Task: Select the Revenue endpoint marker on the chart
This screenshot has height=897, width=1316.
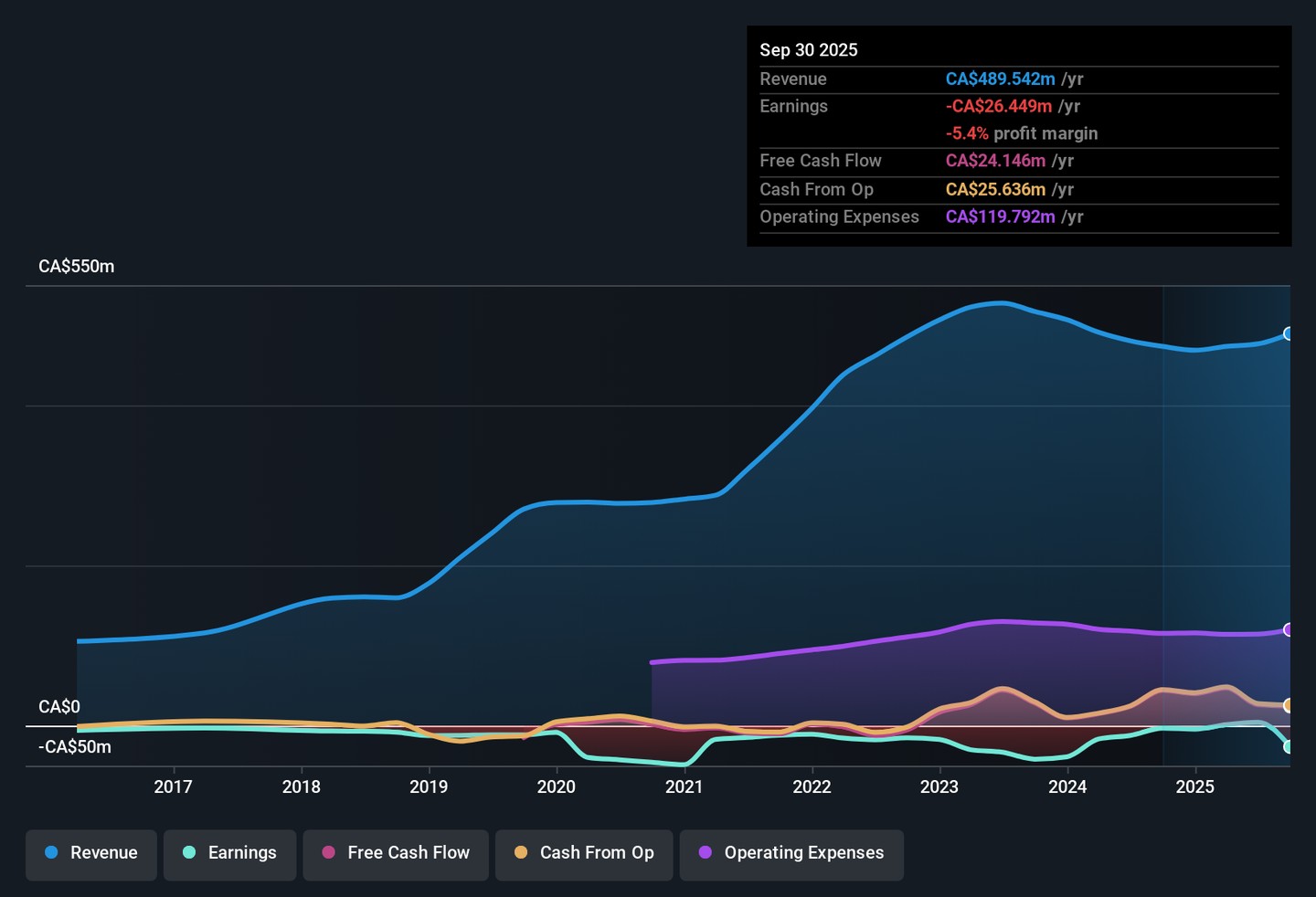Action: tap(1289, 333)
